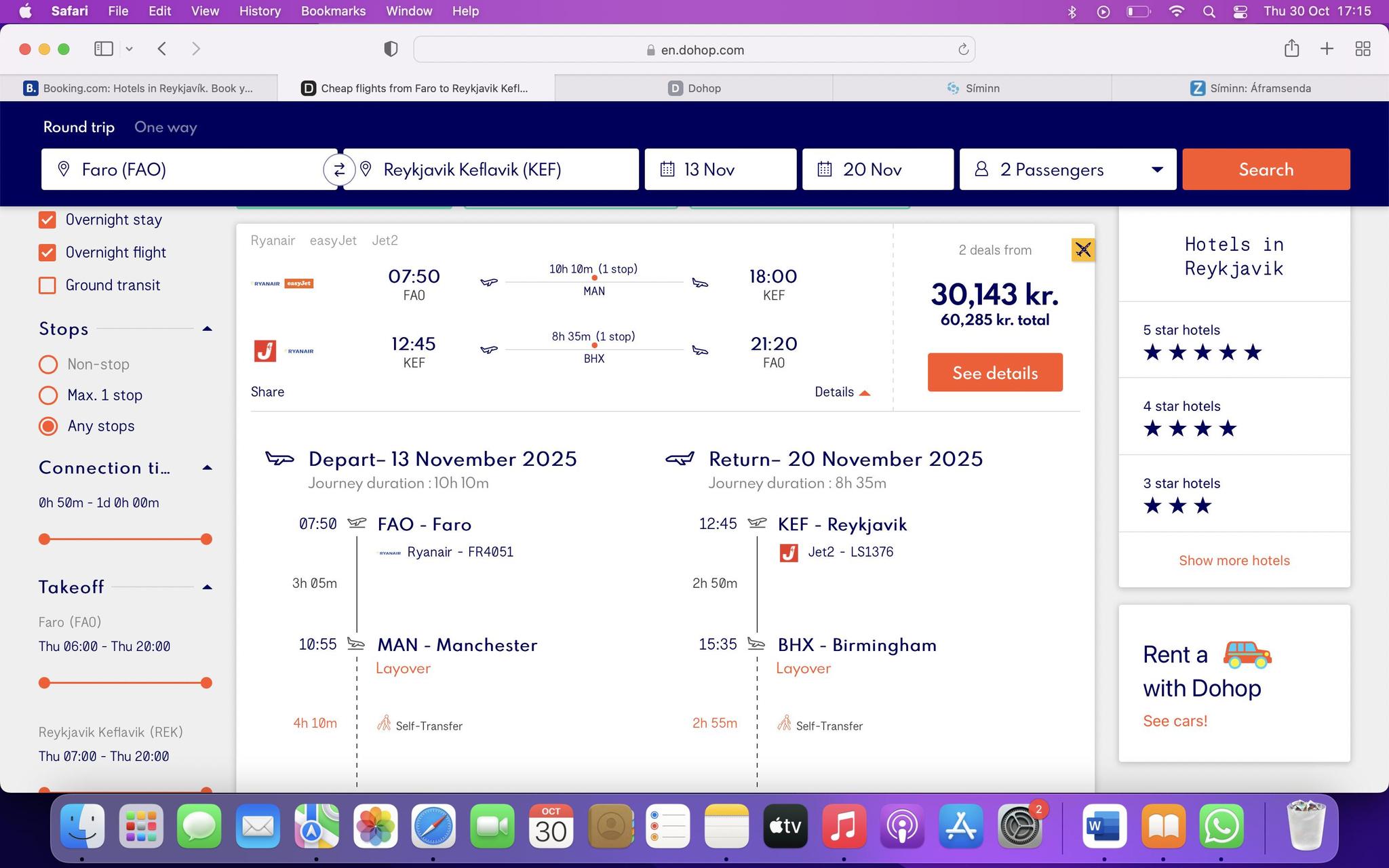Click the Faro takeoff slider right handle

pos(206,683)
